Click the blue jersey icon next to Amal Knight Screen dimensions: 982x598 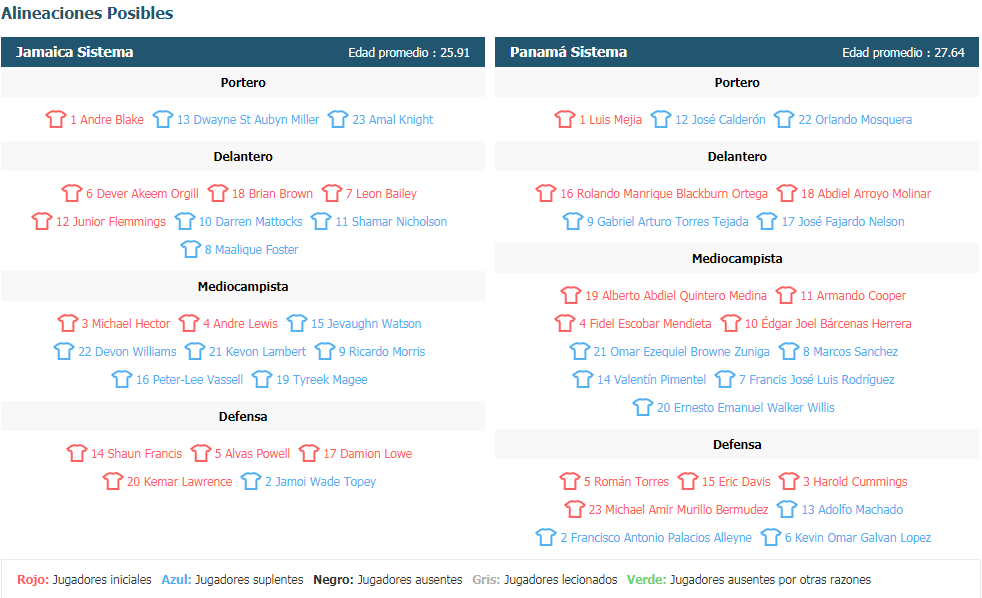(x=338, y=119)
